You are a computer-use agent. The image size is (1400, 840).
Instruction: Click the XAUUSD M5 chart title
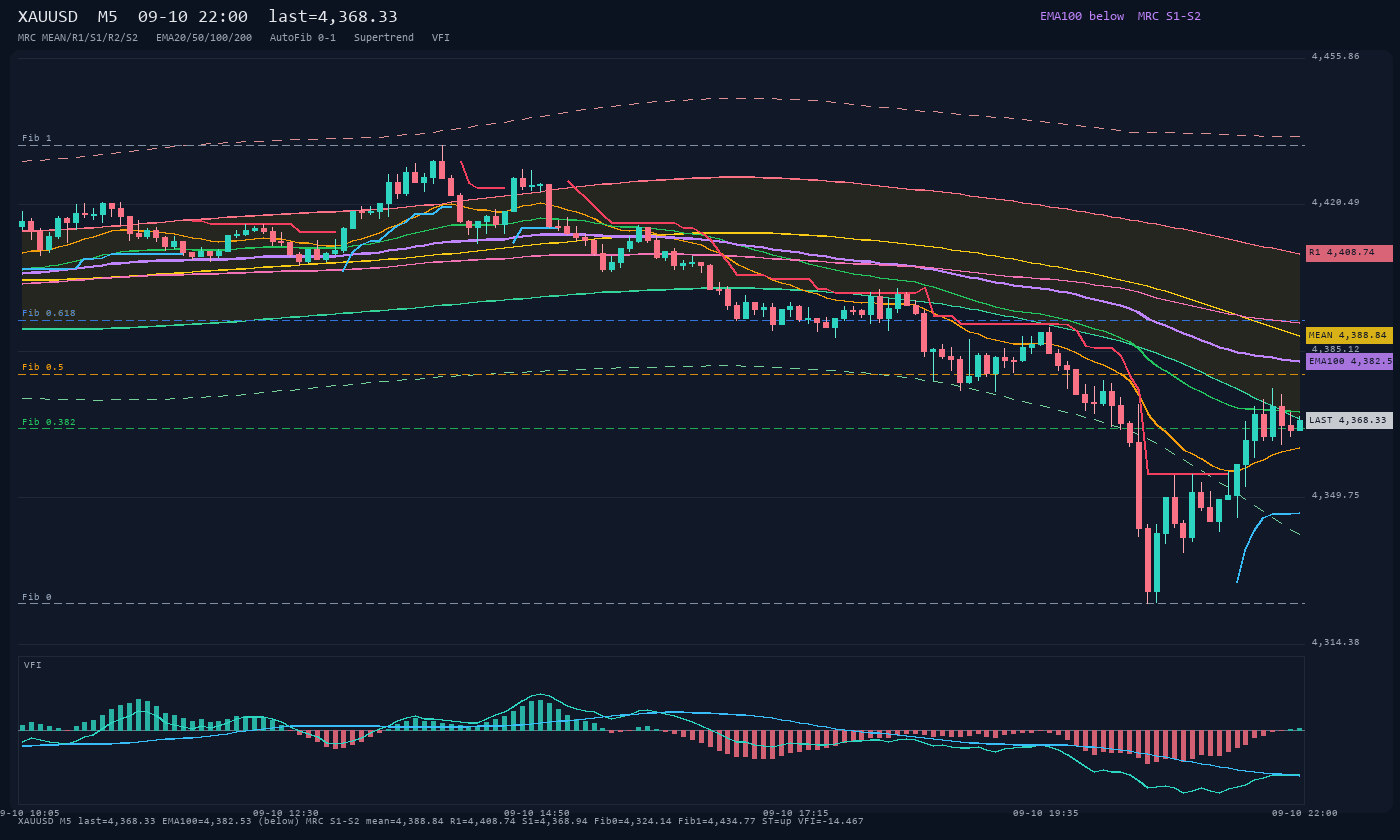[x=208, y=17]
